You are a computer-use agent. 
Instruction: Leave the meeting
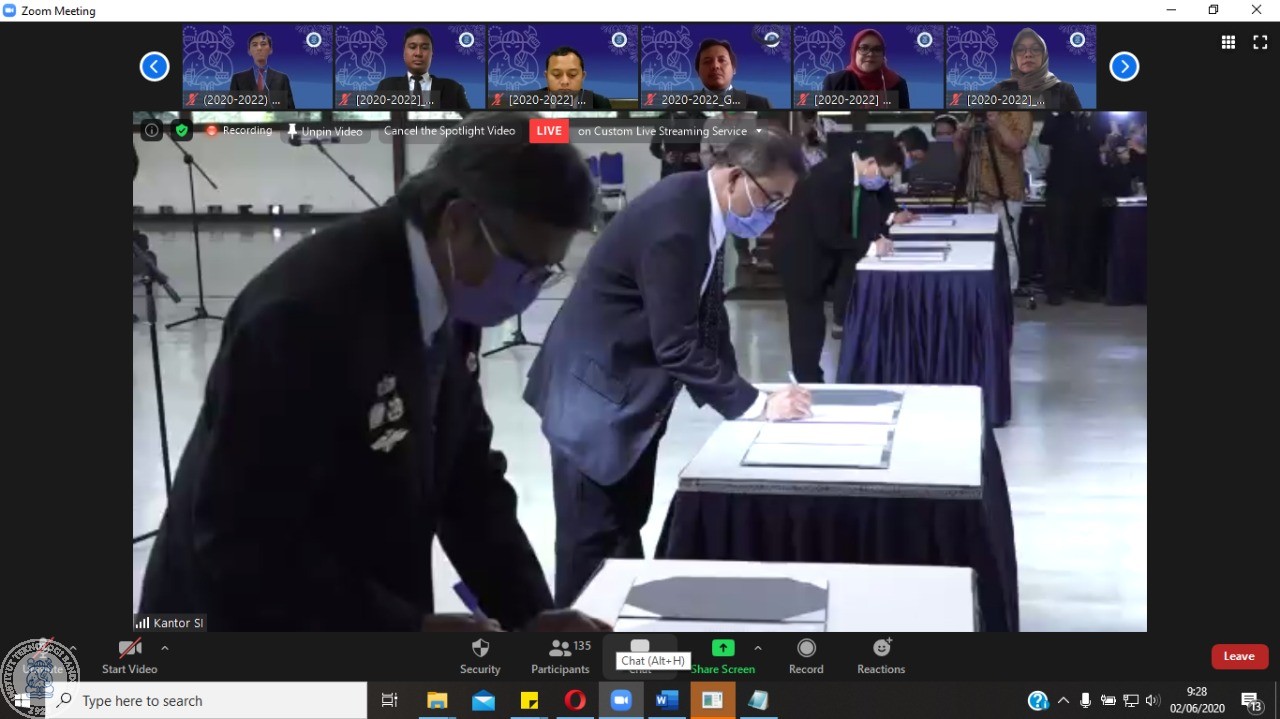pos(1239,656)
